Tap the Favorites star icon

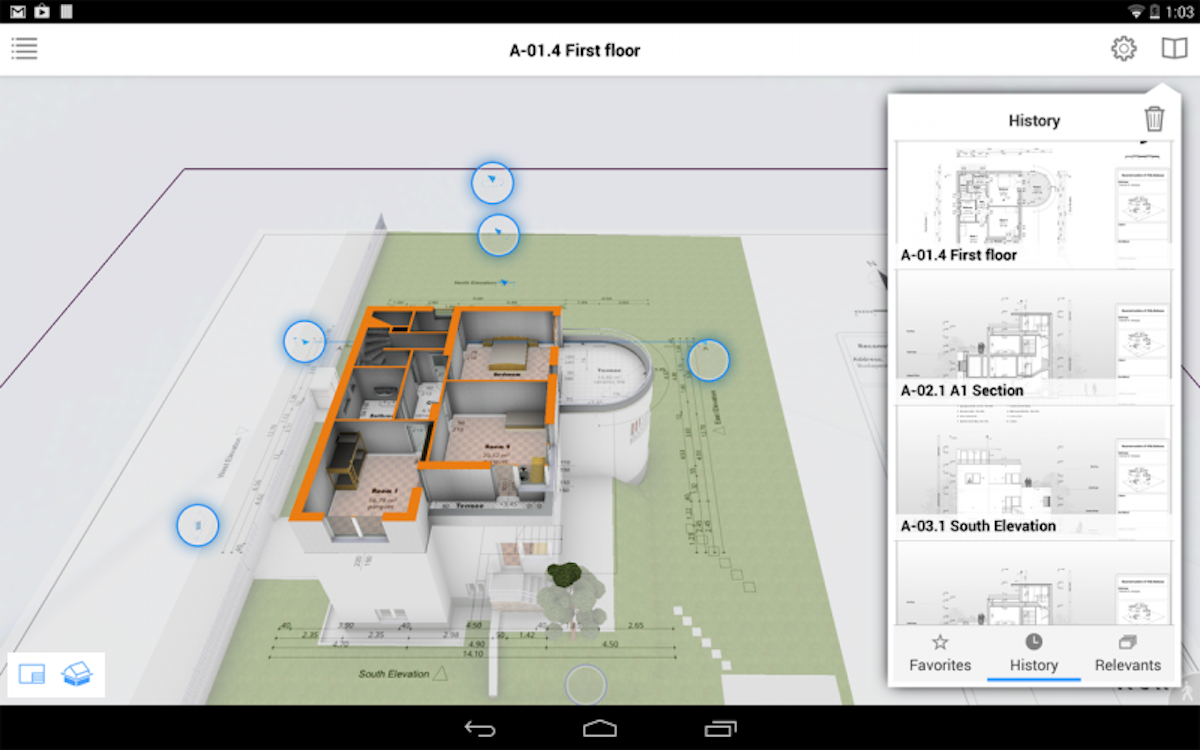coord(940,645)
